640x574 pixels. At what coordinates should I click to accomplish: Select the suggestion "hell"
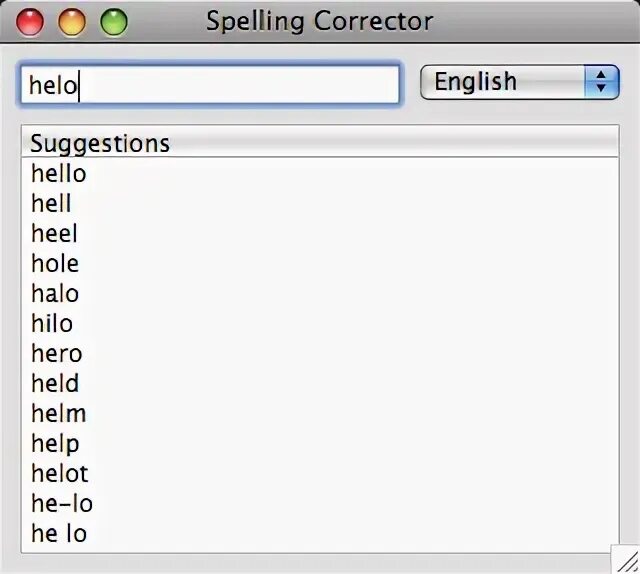(52, 204)
